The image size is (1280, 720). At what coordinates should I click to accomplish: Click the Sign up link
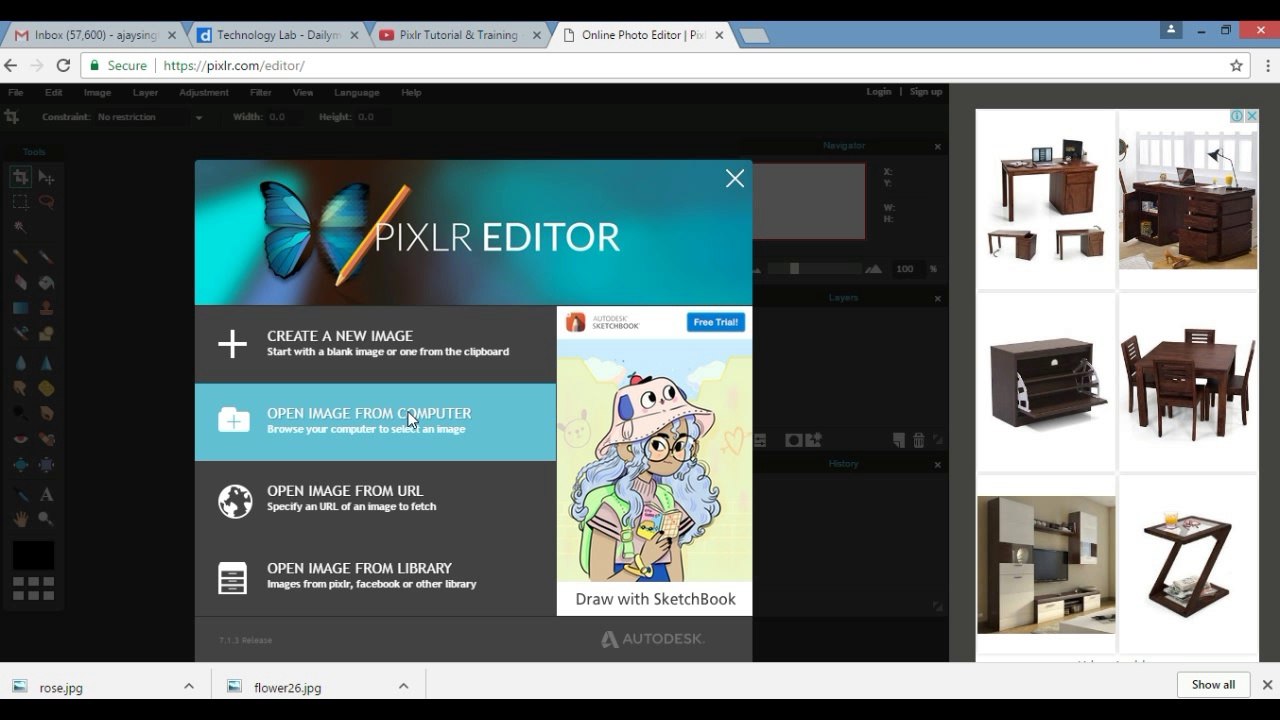pyautogui.click(x=926, y=92)
